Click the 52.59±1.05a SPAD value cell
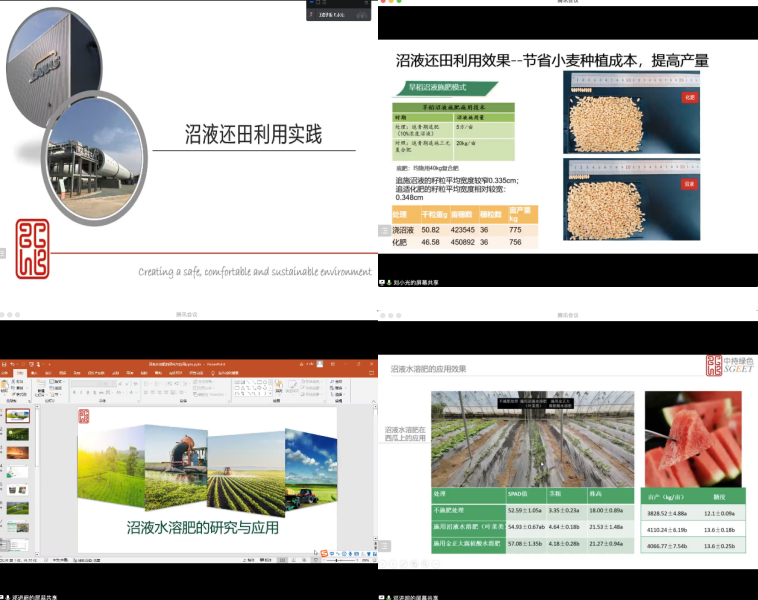Viewport: 758px width, 600px height. point(525,511)
